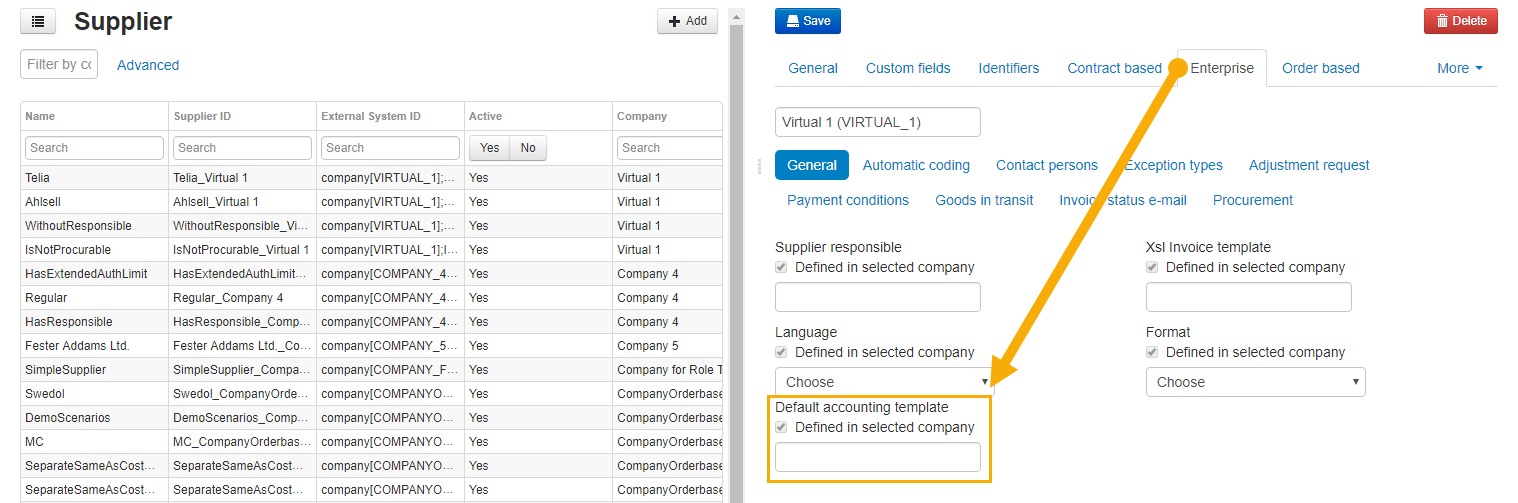Click the Company column search box
The height and width of the screenshot is (503, 1518).
(670, 148)
